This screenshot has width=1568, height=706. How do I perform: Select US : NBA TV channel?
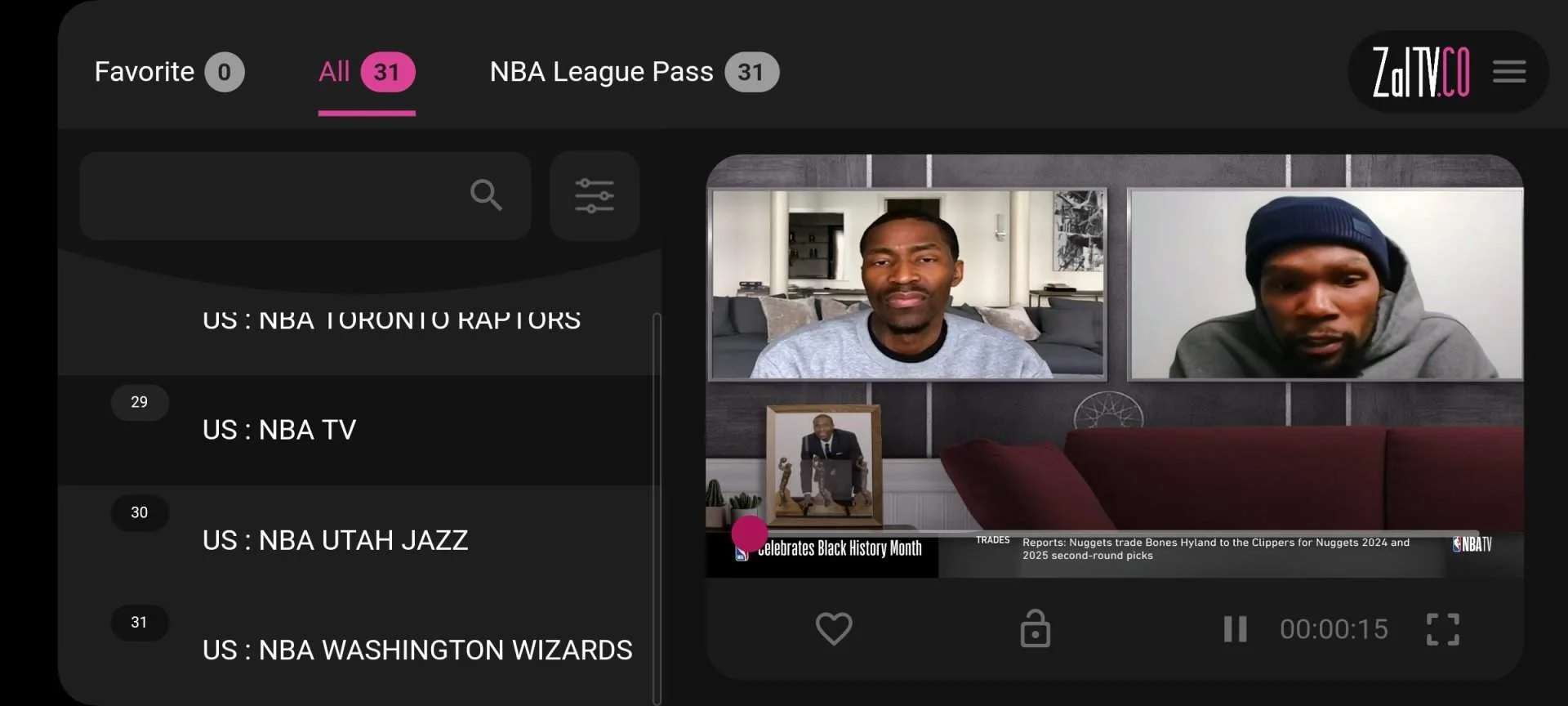click(359, 430)
